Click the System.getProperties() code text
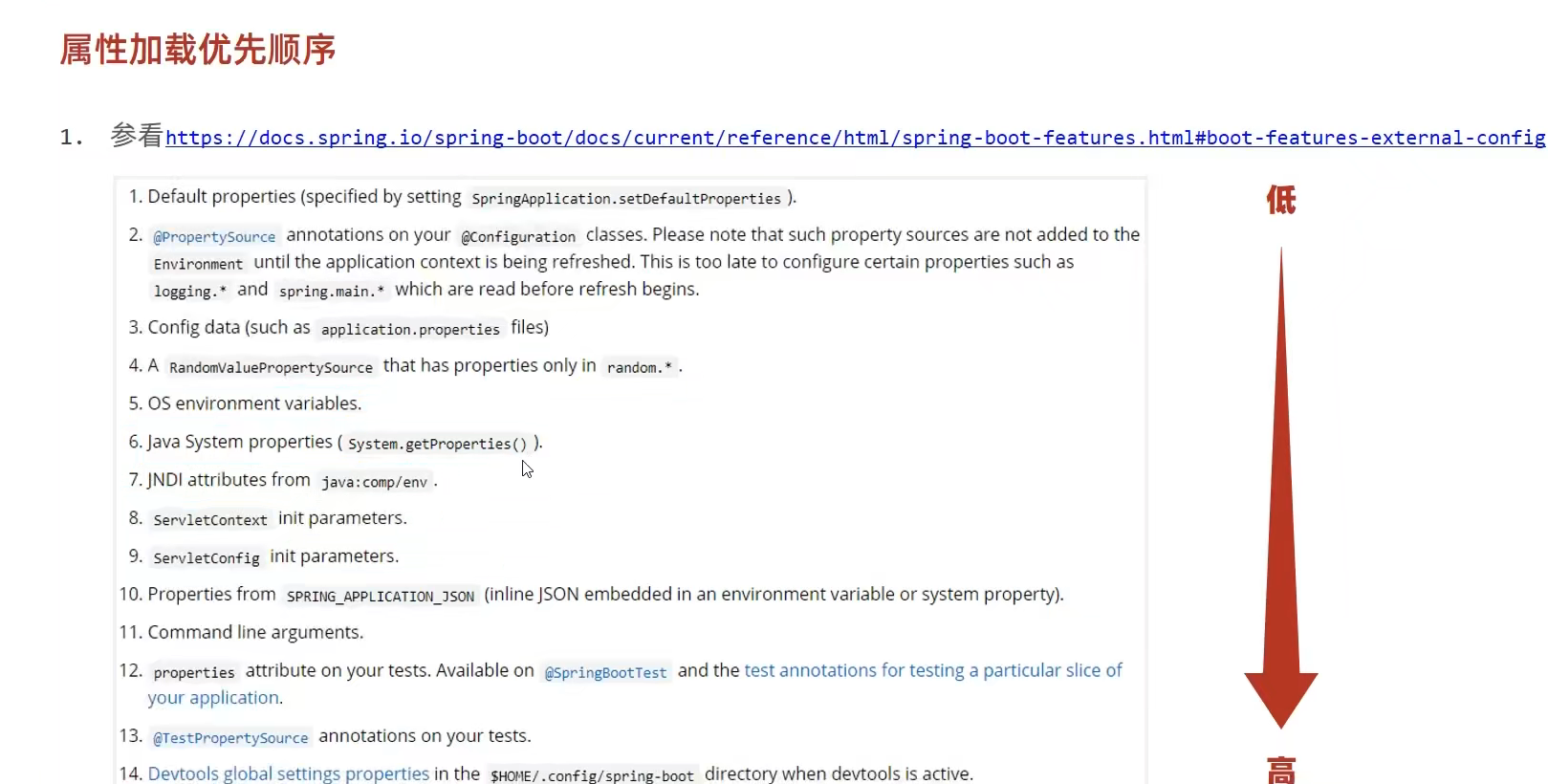Viewport: 1548px width, 784px height. [x=437, y=444]
